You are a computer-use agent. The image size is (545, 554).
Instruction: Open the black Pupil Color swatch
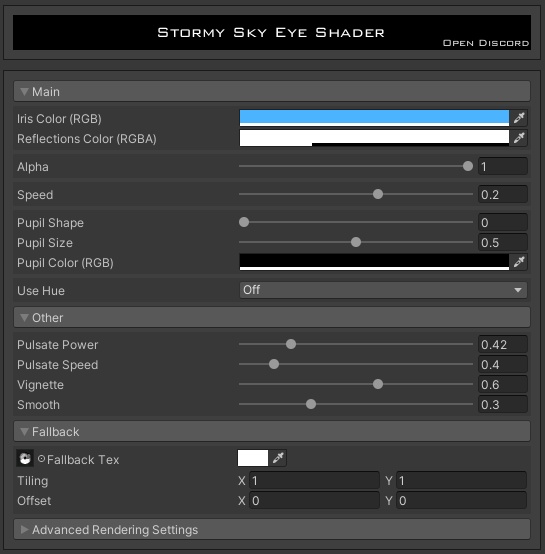point(374,262)
